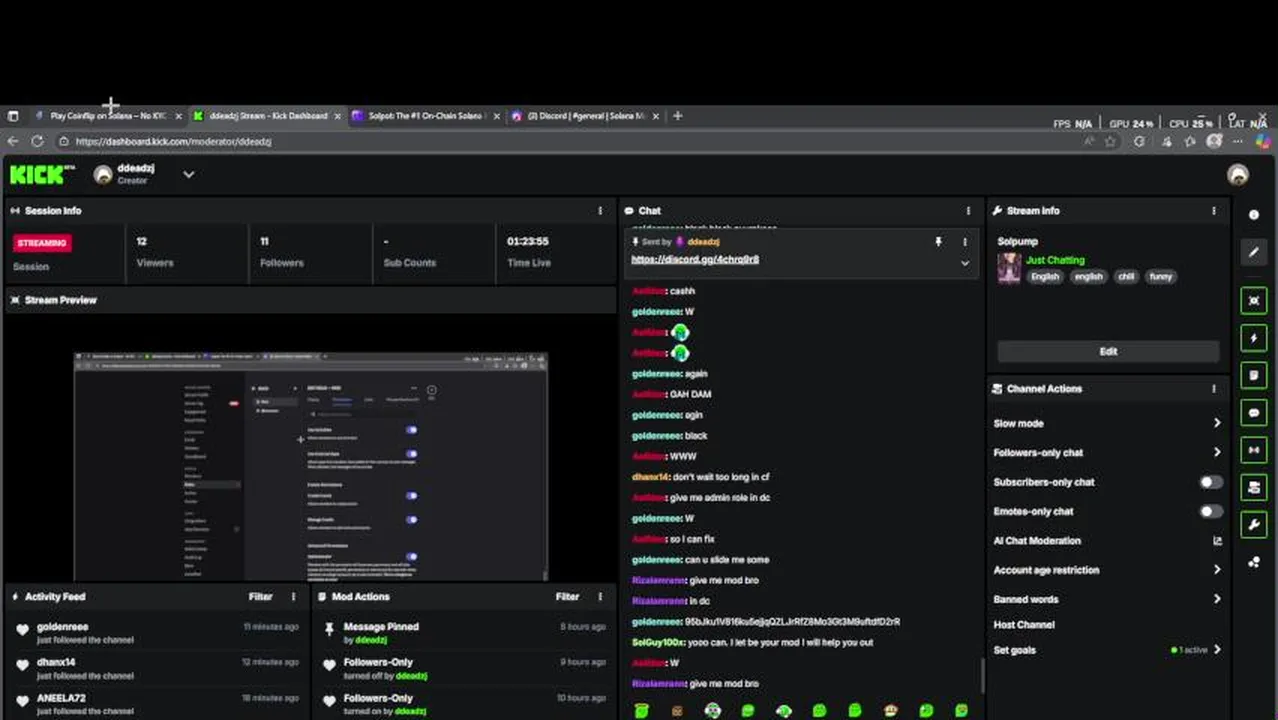
Task: Open Mod Actions Filter
Action: point(567,597)
